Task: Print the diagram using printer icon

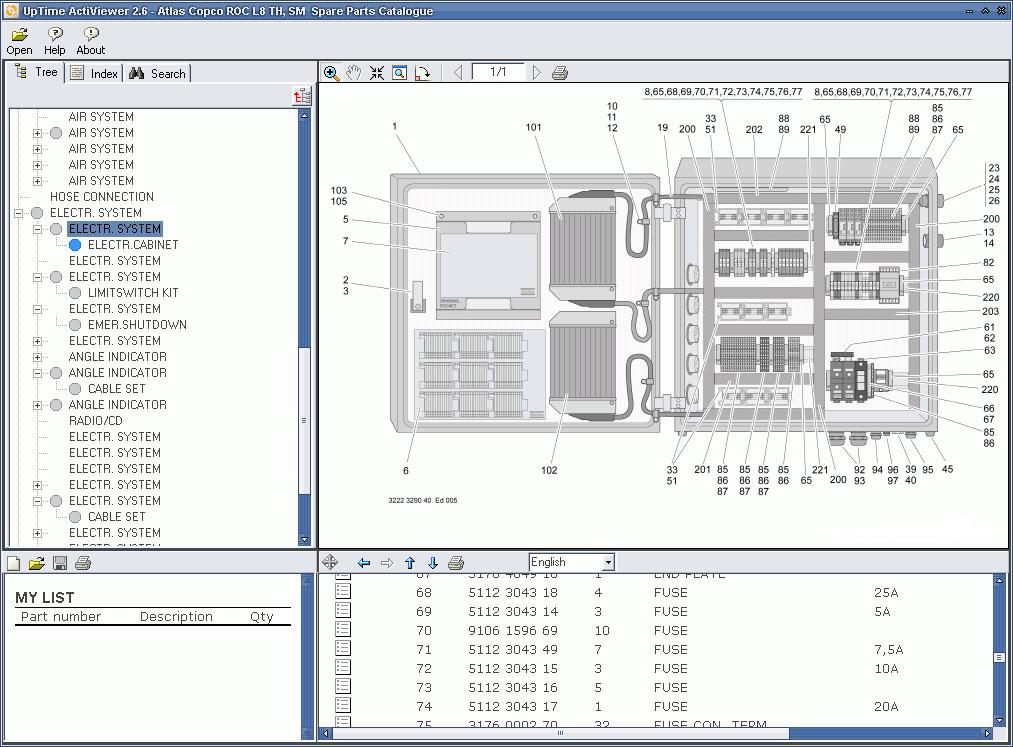Action: (560, 73)
